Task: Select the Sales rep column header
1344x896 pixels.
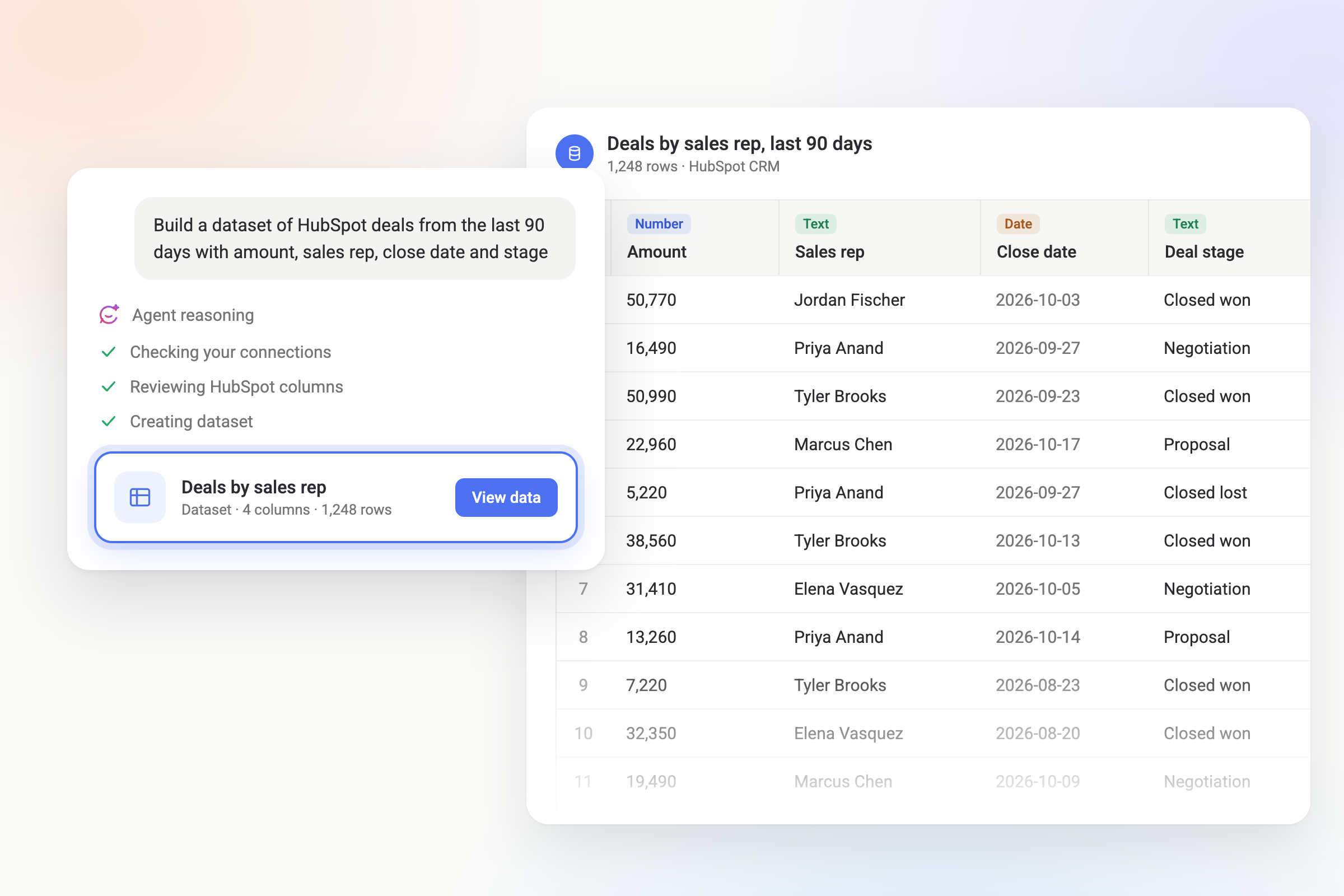Action: 879,237
